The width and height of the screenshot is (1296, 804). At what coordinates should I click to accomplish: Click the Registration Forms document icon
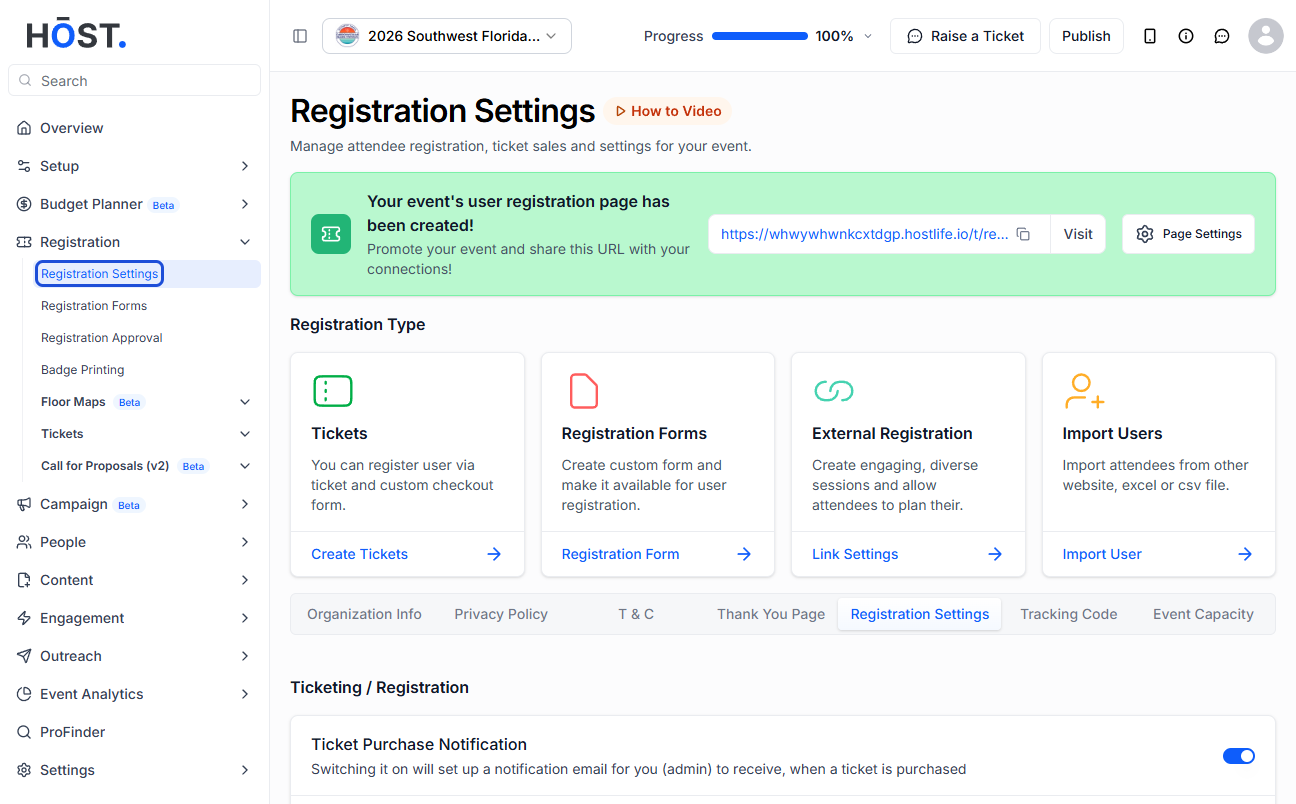point(584,391)
